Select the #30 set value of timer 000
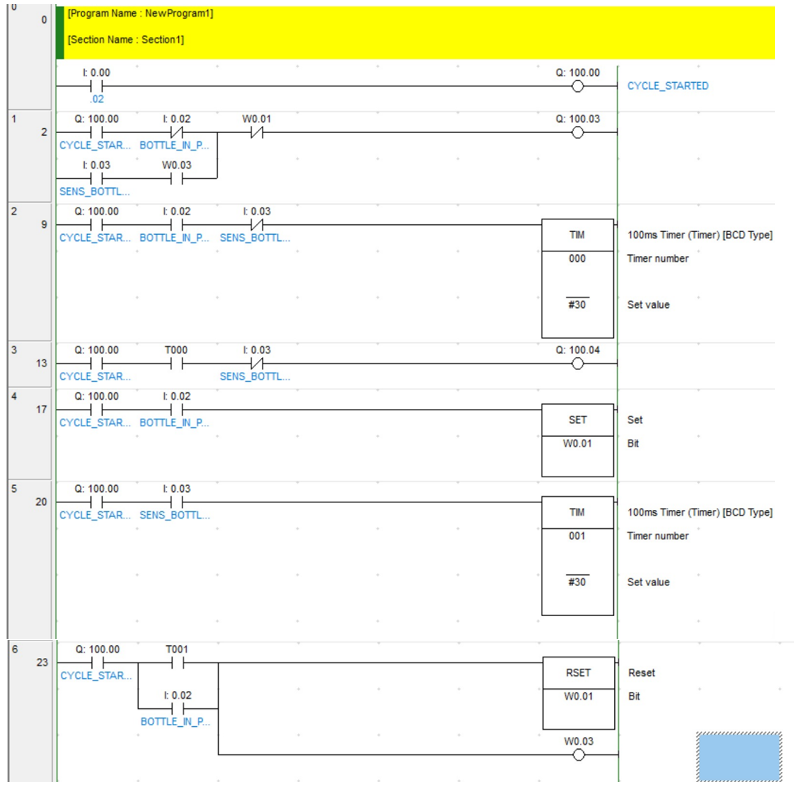This screenshot has width=794, height=787. tap(577, 304)
